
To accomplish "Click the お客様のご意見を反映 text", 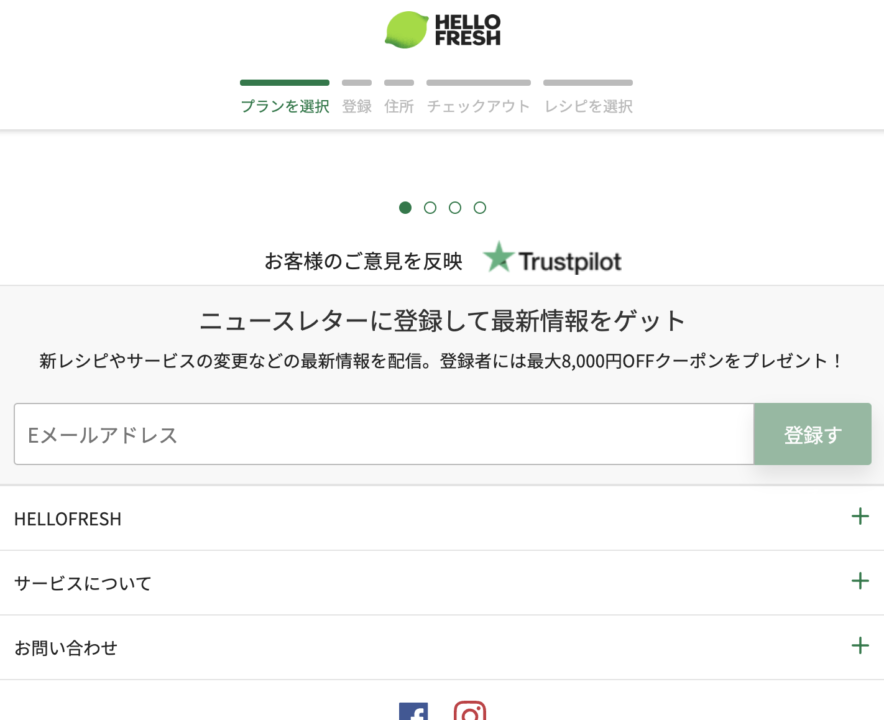I will click(x=363, y=262).
